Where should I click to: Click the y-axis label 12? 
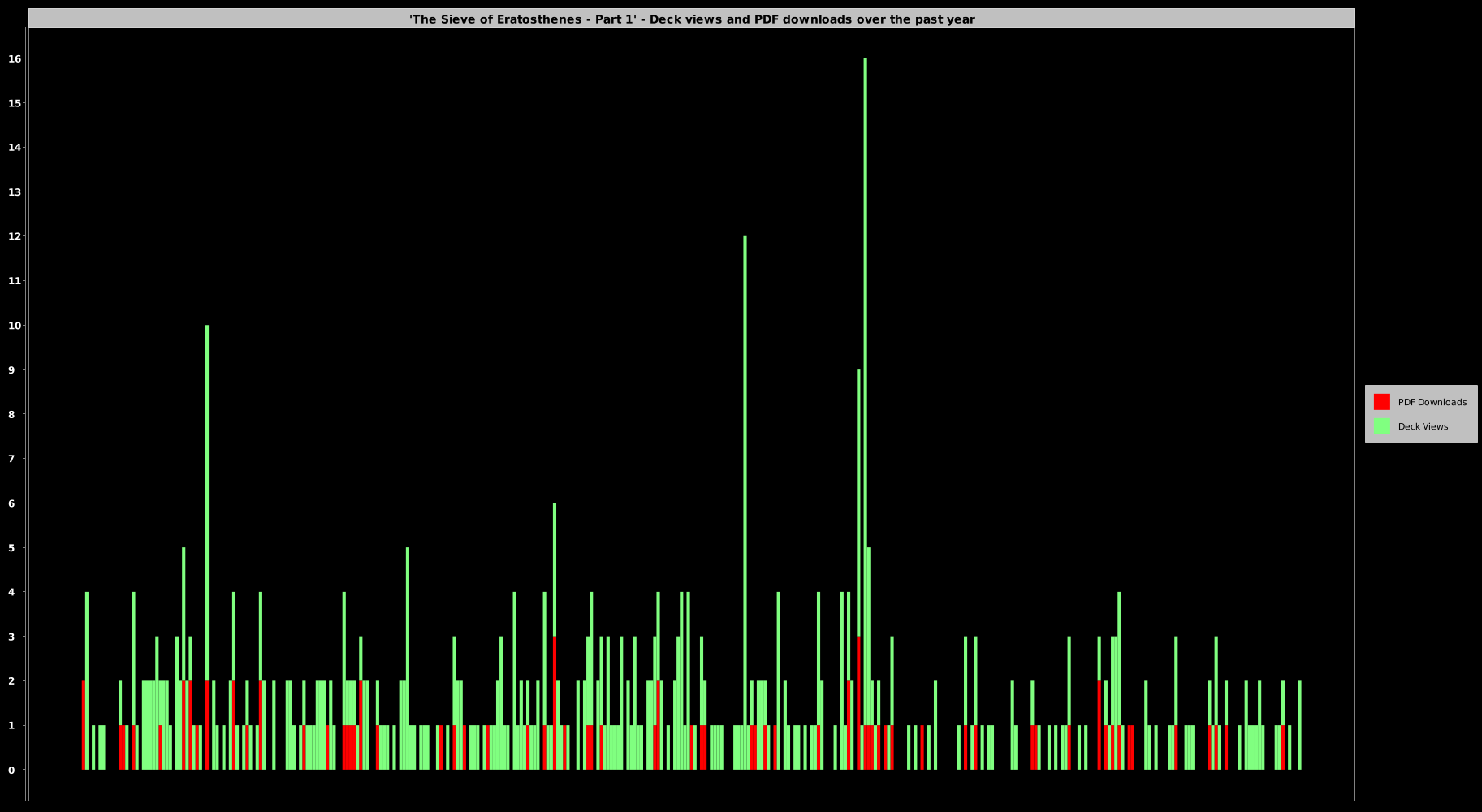point(15,236)
